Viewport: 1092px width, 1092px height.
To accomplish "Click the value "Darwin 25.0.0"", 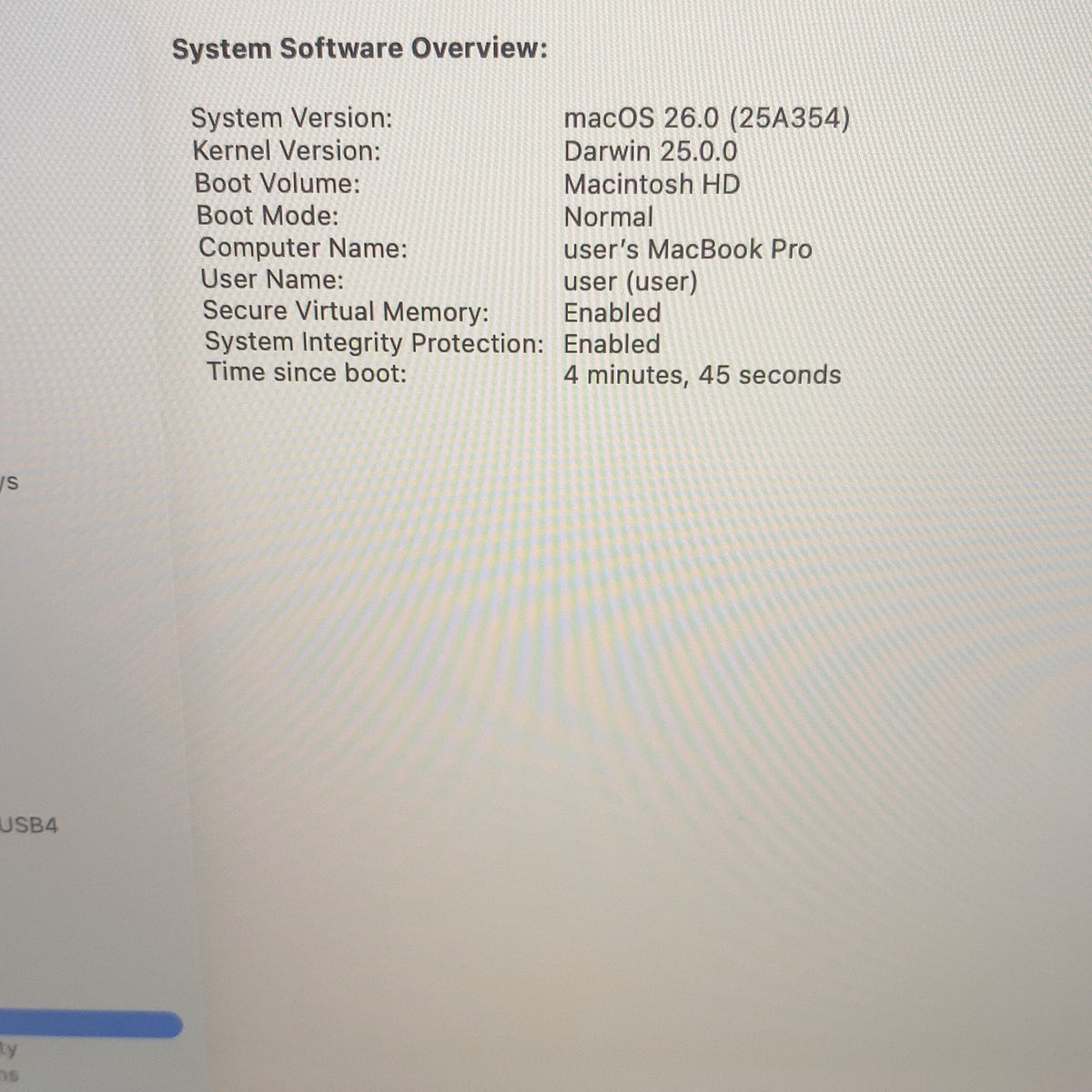I will [x=651, y=151].
